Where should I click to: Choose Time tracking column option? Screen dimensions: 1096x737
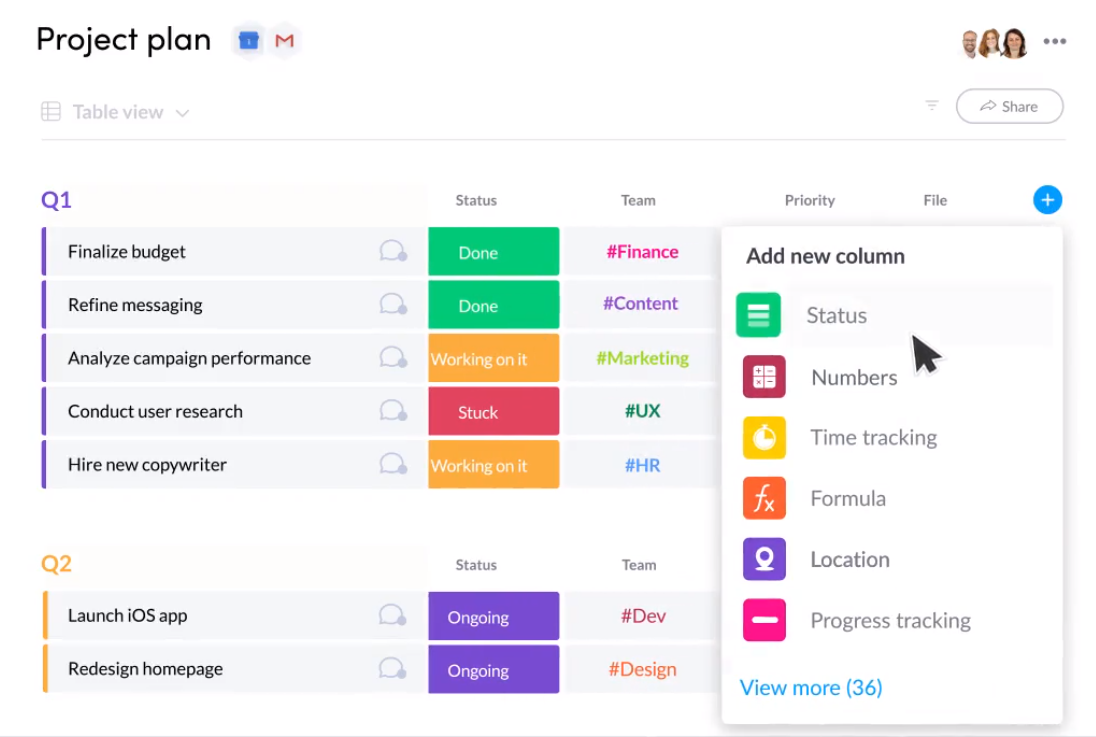pos(873,437)
